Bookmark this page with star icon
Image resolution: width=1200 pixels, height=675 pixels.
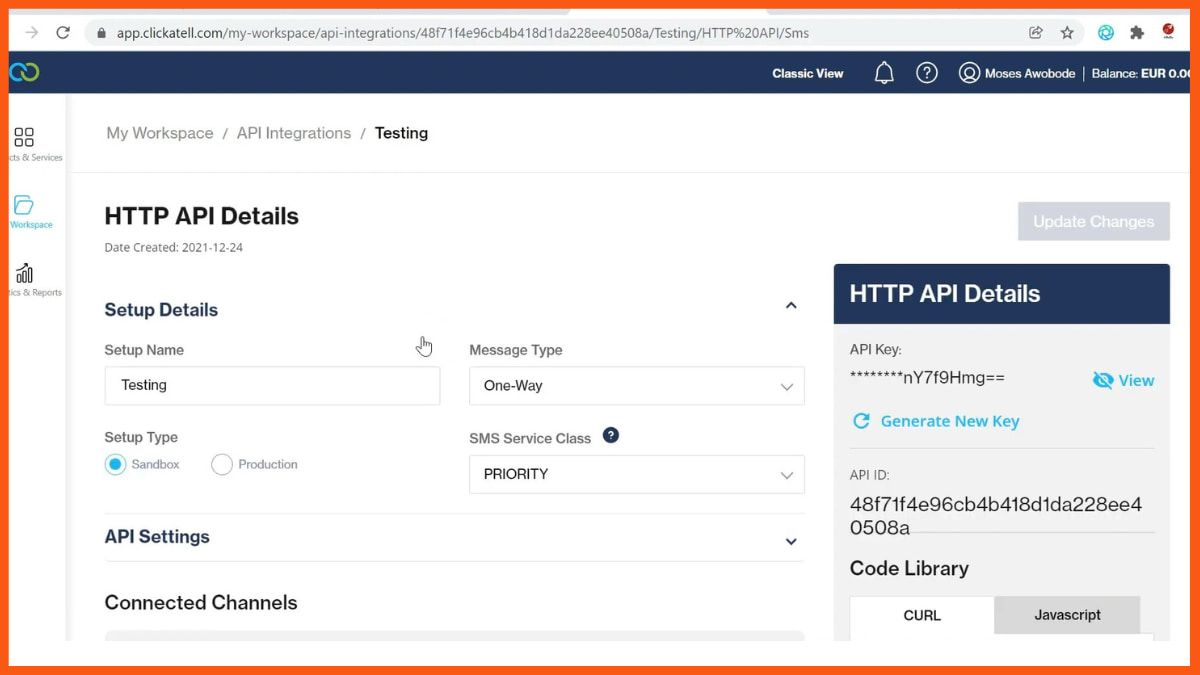pos(1067,32)
